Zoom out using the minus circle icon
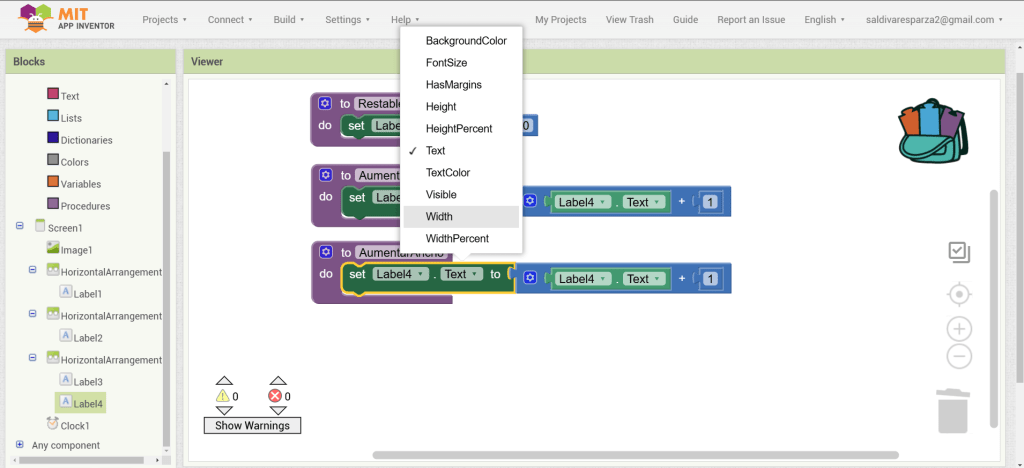Screen dimensions: 1024x468 [x=959, y=355]
